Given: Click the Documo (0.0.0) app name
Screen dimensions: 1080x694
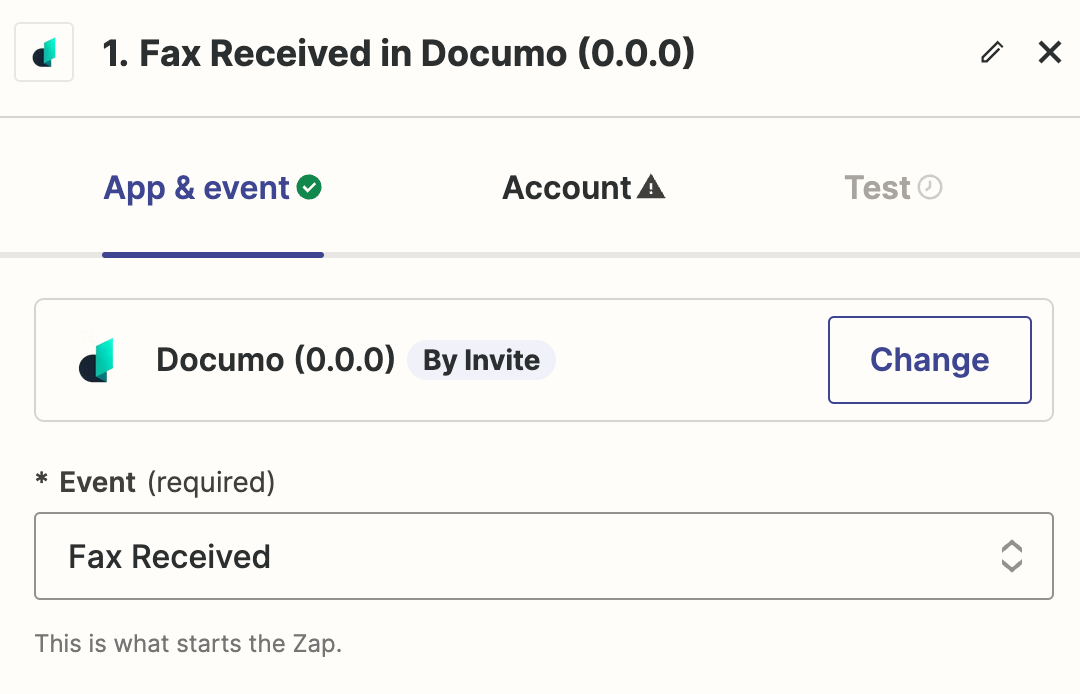Looking at the screenshot, I should click(276, 360).
